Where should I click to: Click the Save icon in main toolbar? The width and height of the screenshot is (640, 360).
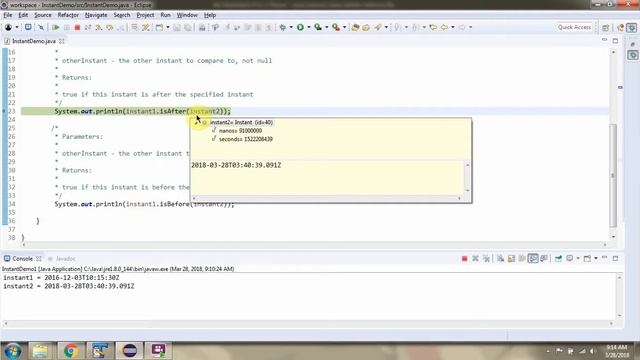(x=177, y=27)
